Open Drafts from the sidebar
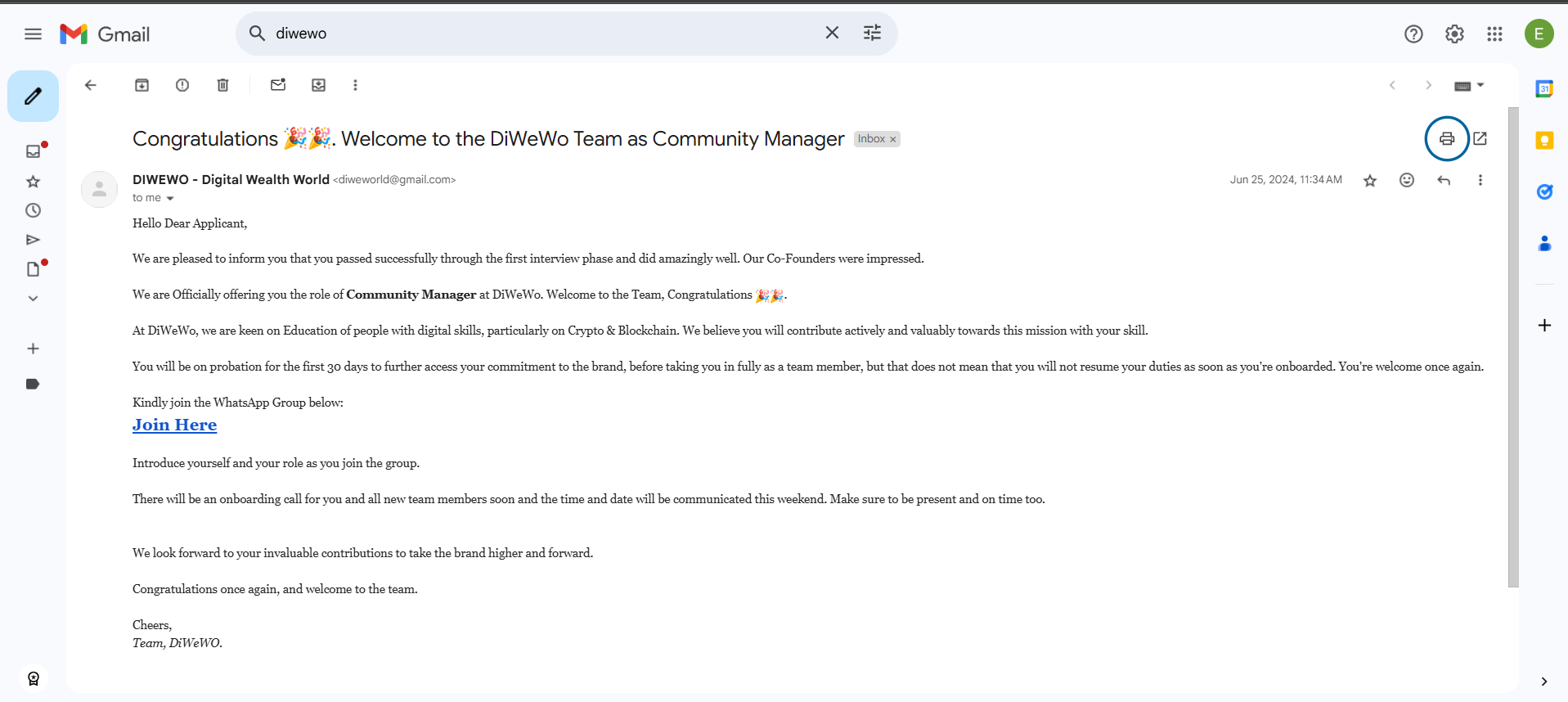Image resolution: width=1568 pixels, height=702 pixels. click(x=33, y=269)
